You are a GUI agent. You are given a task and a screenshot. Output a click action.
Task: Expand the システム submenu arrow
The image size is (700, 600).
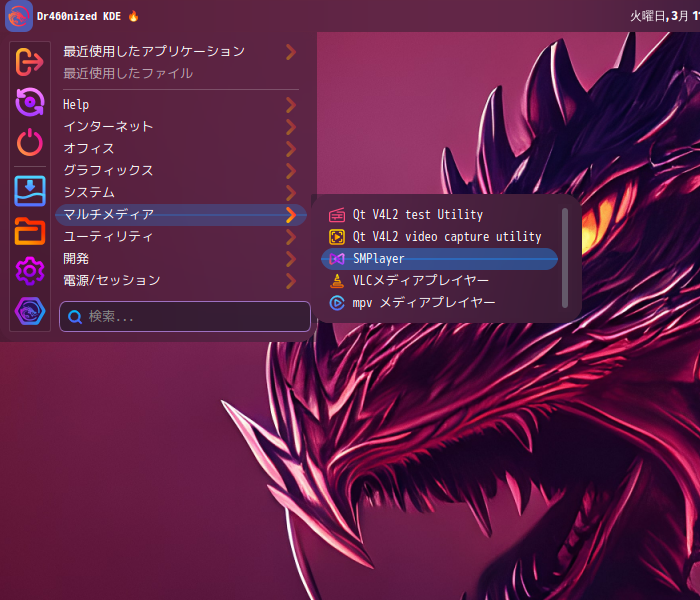(x=291, y=193)
